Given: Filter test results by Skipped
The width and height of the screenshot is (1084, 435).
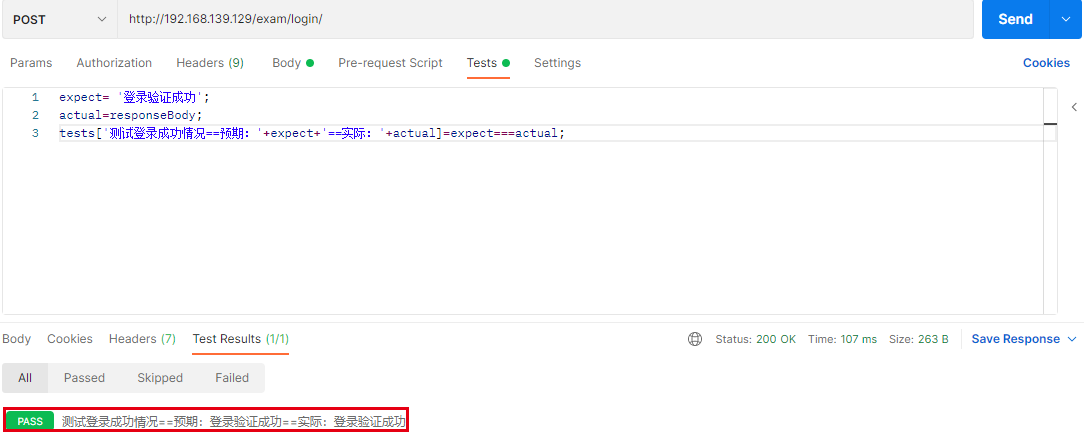Looking at the screenshot, I should click(160, 378).
